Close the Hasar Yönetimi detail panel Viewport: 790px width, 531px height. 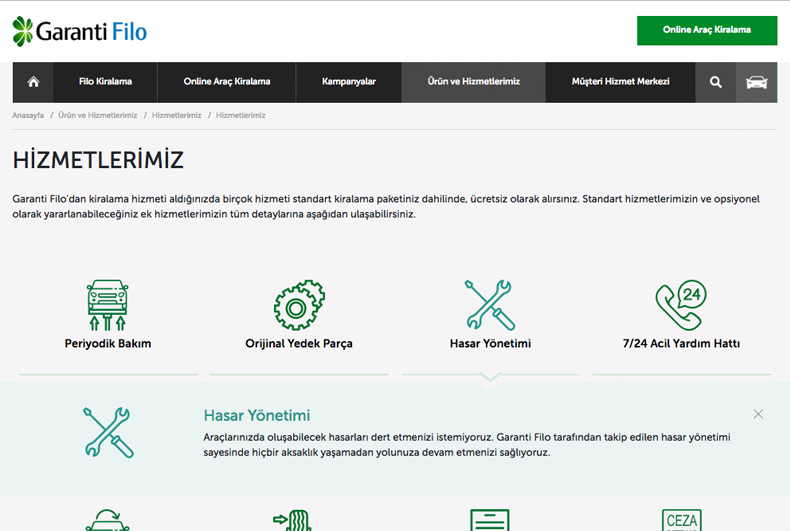[x=758, y=414]
